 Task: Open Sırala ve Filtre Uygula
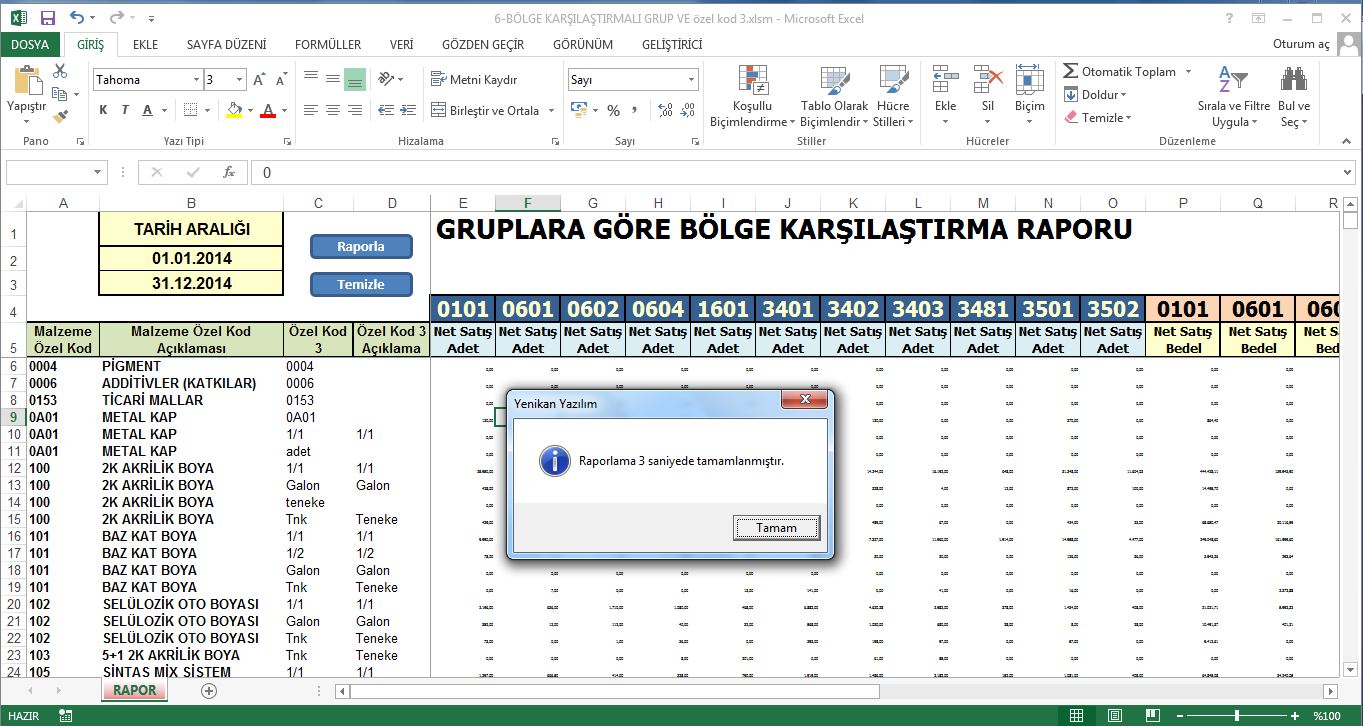(1233, 97)
